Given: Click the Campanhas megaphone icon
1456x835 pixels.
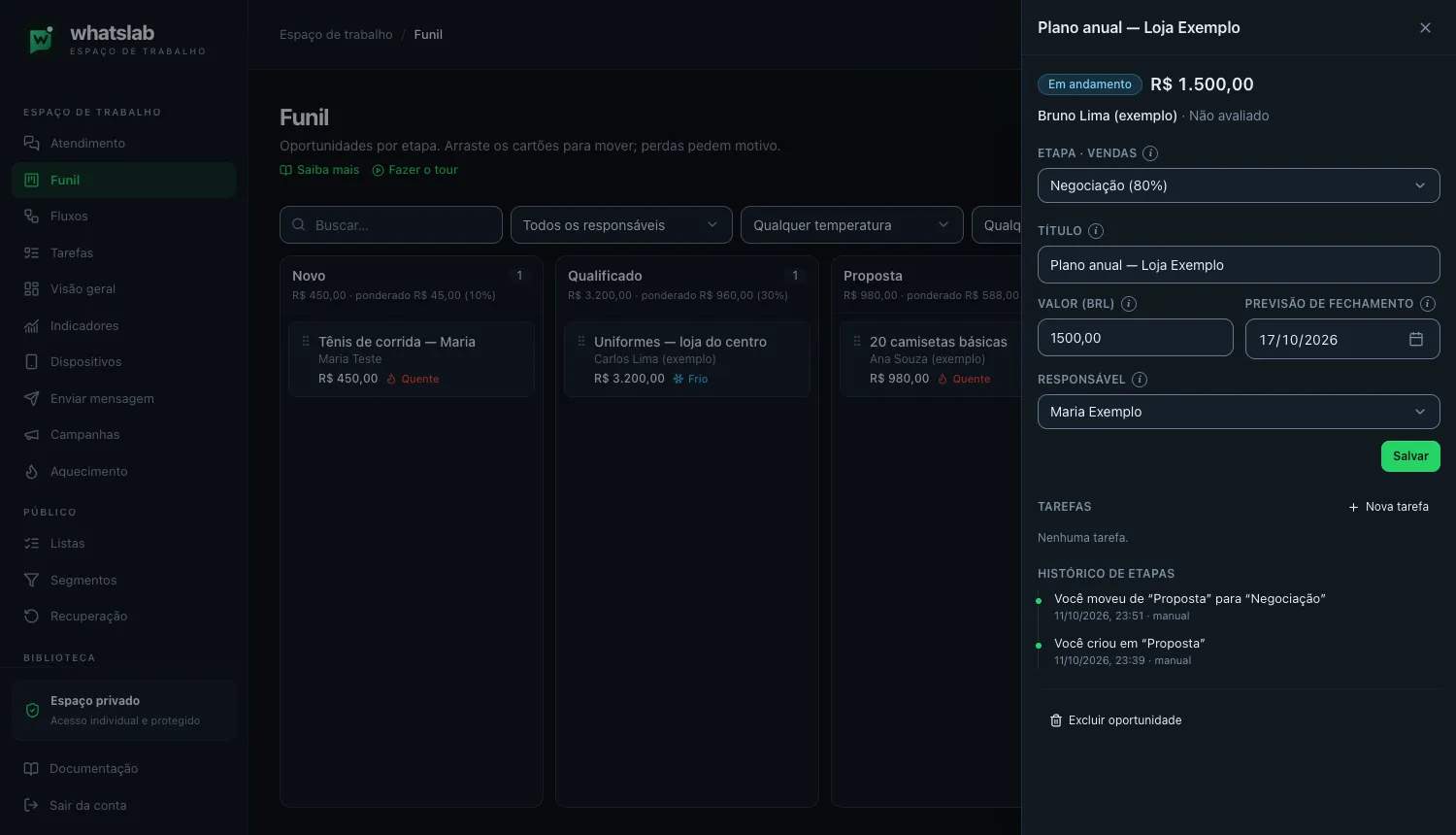Looking at the screenshot, I should 31,435.
